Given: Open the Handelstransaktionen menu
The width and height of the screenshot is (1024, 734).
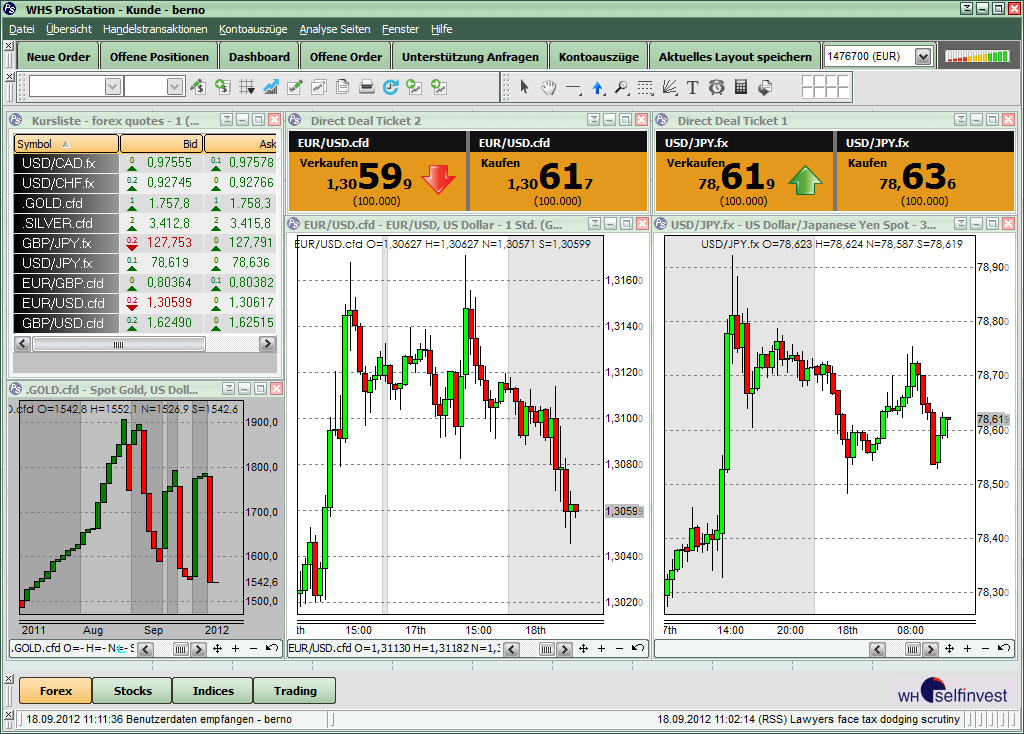Looking at the screenshot, I should pos(155,29).
